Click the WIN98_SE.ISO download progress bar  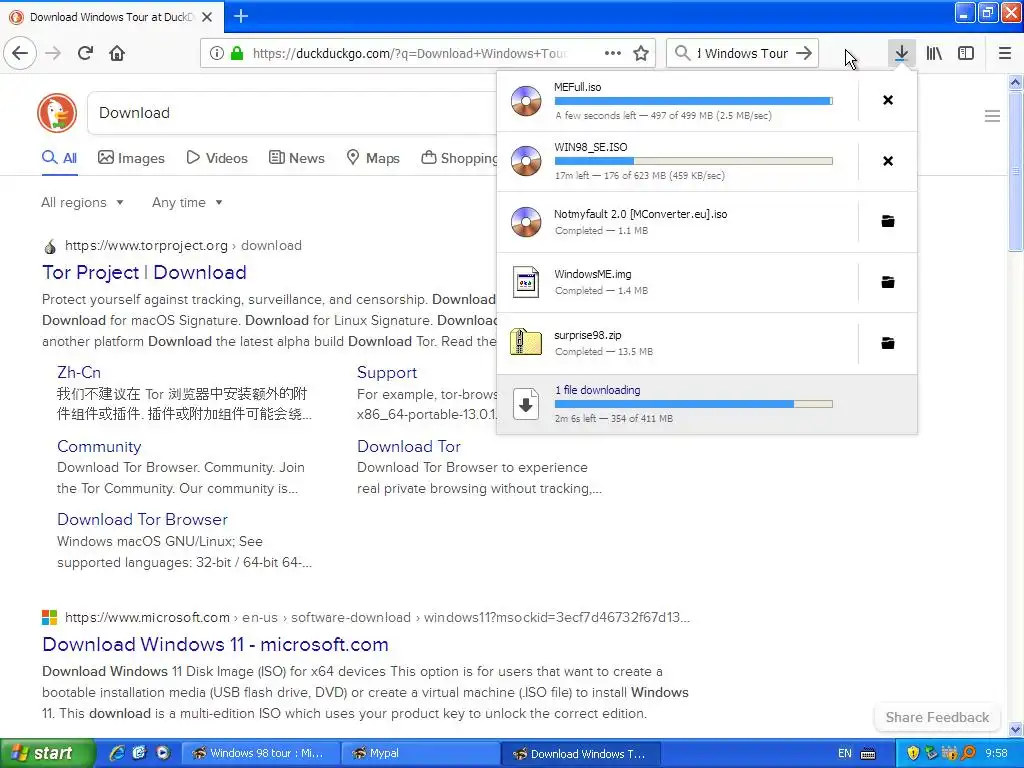point(694,161)
